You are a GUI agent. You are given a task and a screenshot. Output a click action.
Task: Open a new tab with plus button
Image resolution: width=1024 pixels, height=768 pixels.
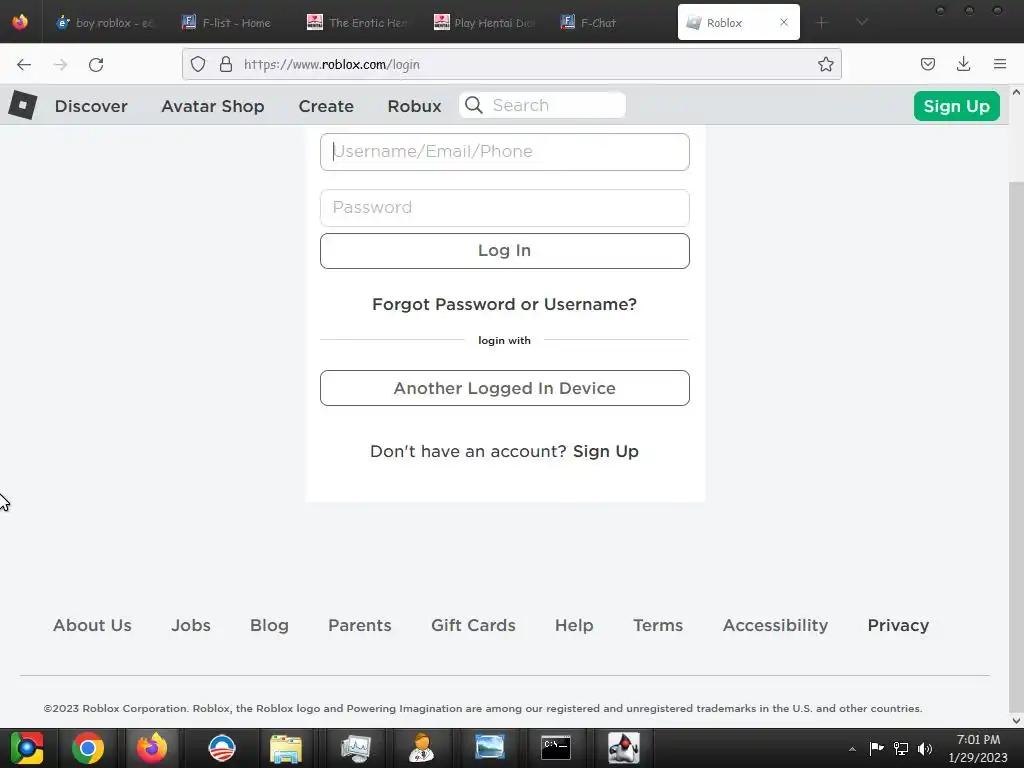click(x=822, y=22)
